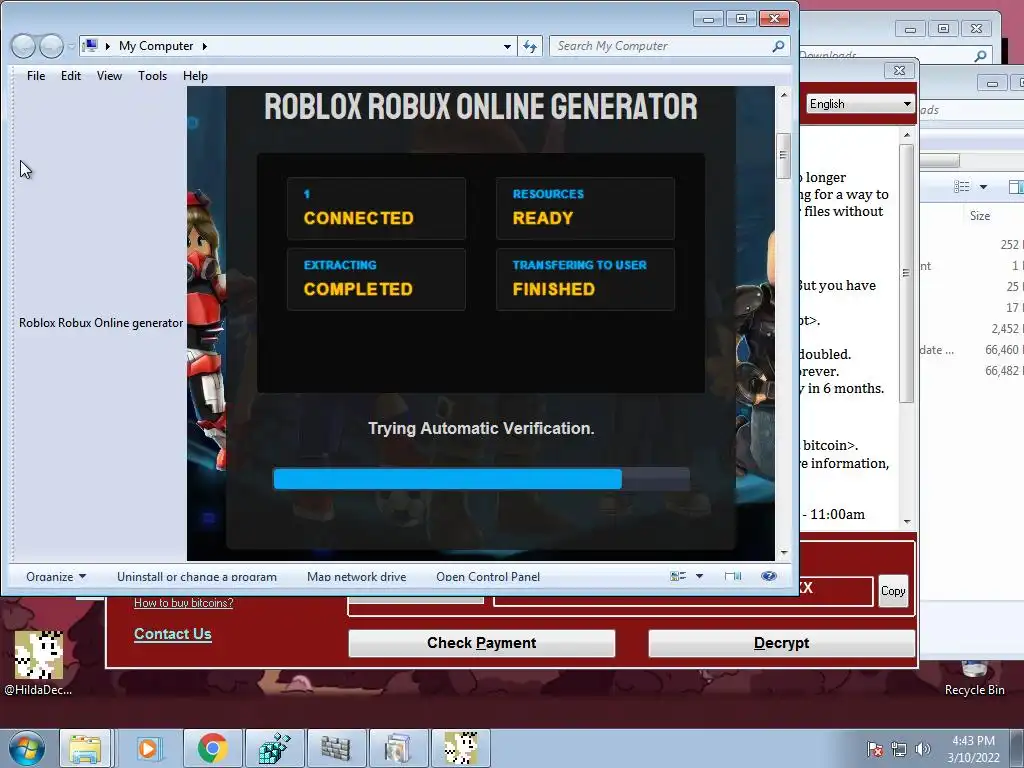Click Open Control Panel
This screenshot has width=1024, height=768.
coord(488,577)
